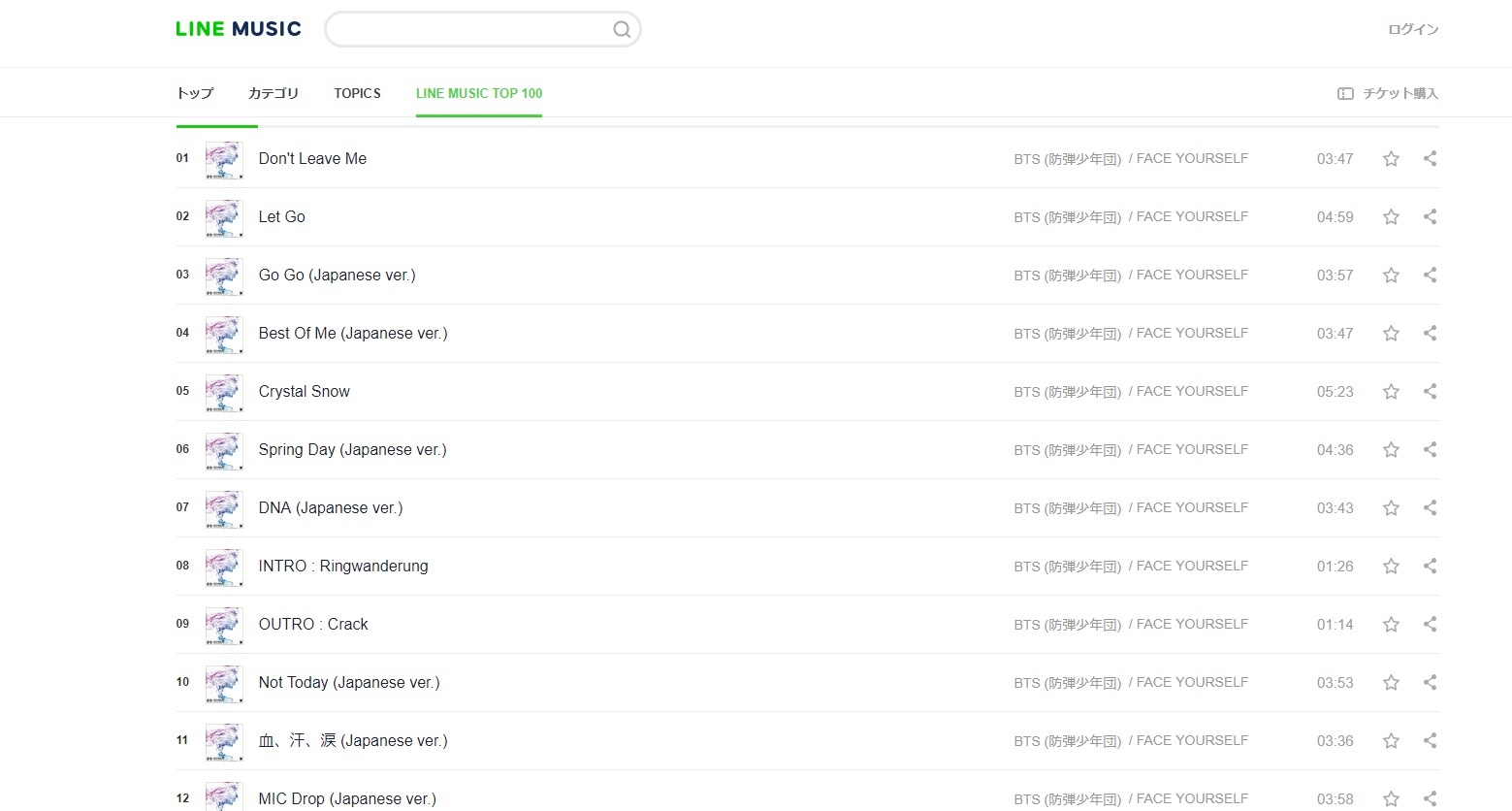The height and width of the screenshot is (811, 1512).
Task: Share Not Today (Japanese ver.)
Action: [x=1430, y=683]
